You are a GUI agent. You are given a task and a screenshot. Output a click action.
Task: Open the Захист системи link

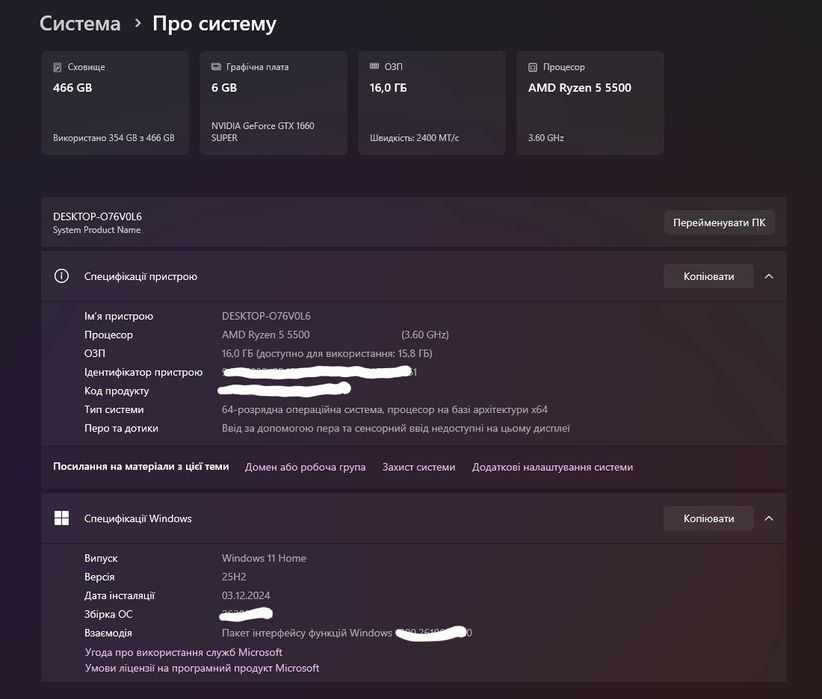point(418,467)
